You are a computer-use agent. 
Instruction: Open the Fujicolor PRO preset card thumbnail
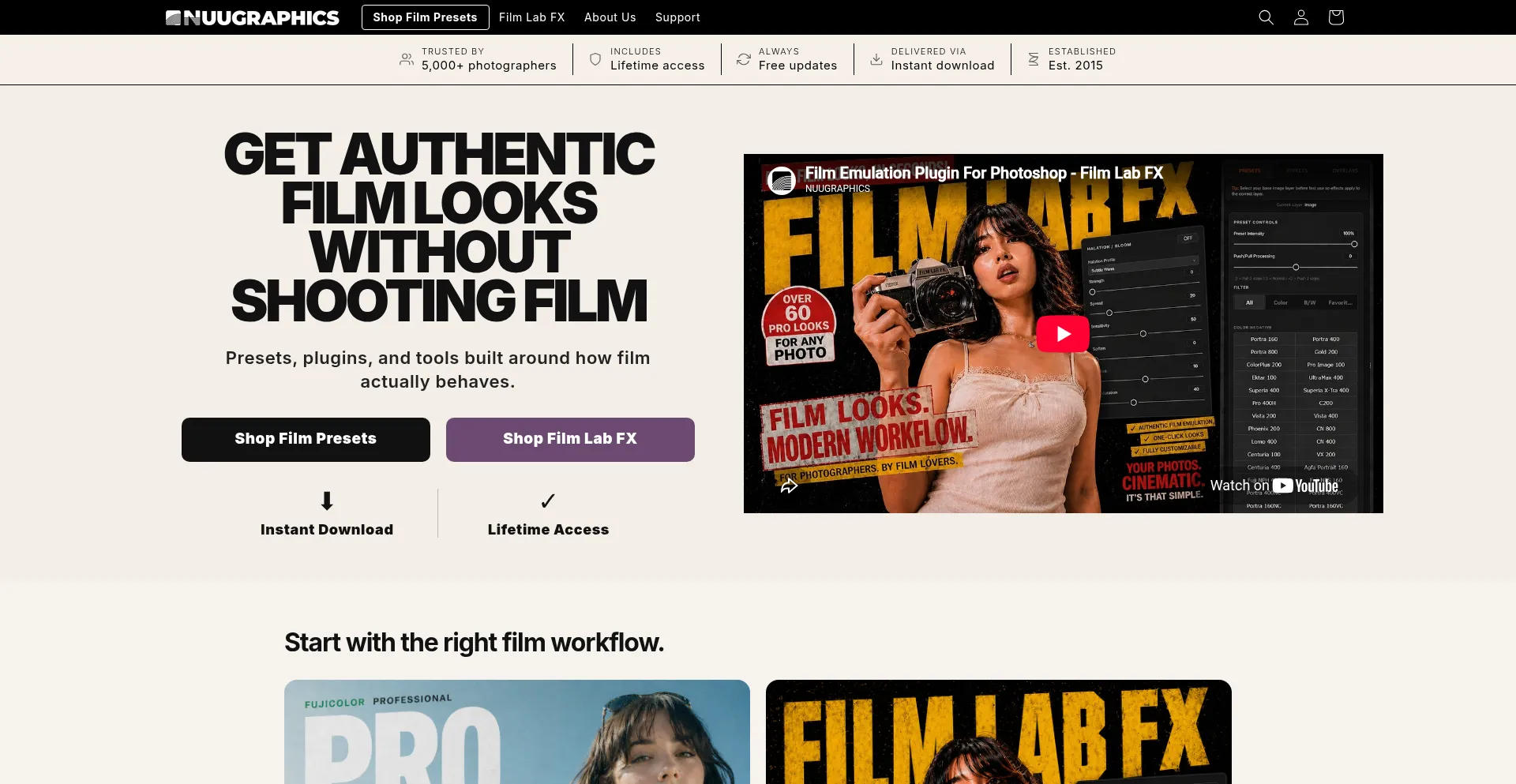tap(517, 732)
